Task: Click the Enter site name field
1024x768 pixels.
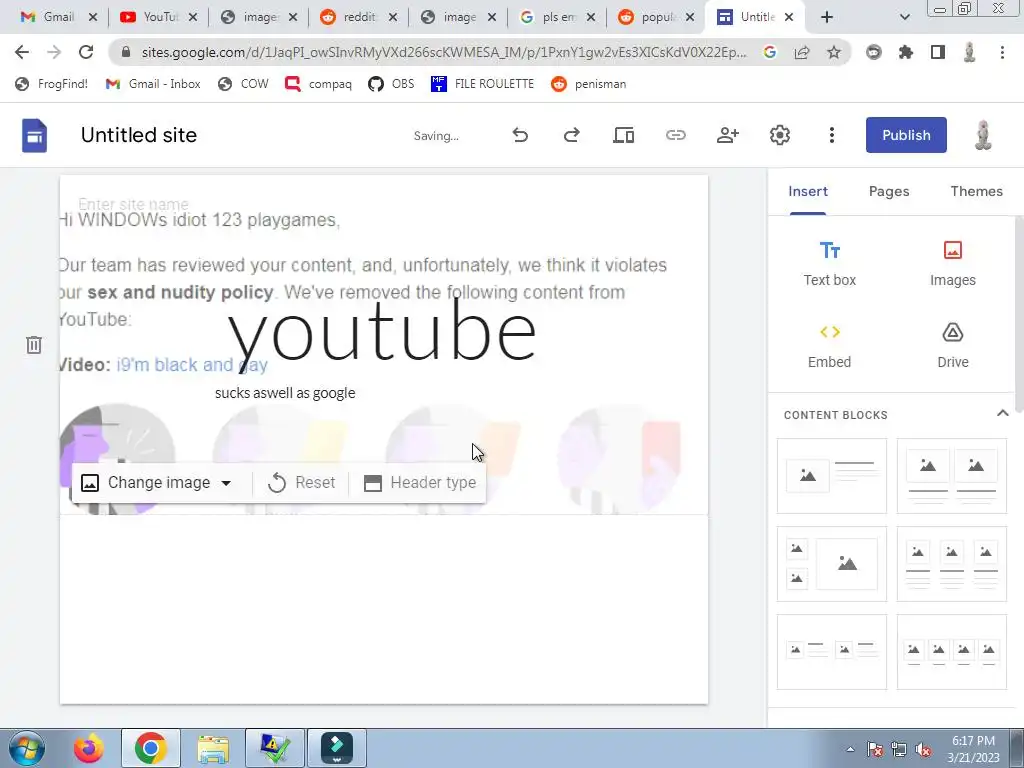Action: pyautogui.click(x=133, y=204)
